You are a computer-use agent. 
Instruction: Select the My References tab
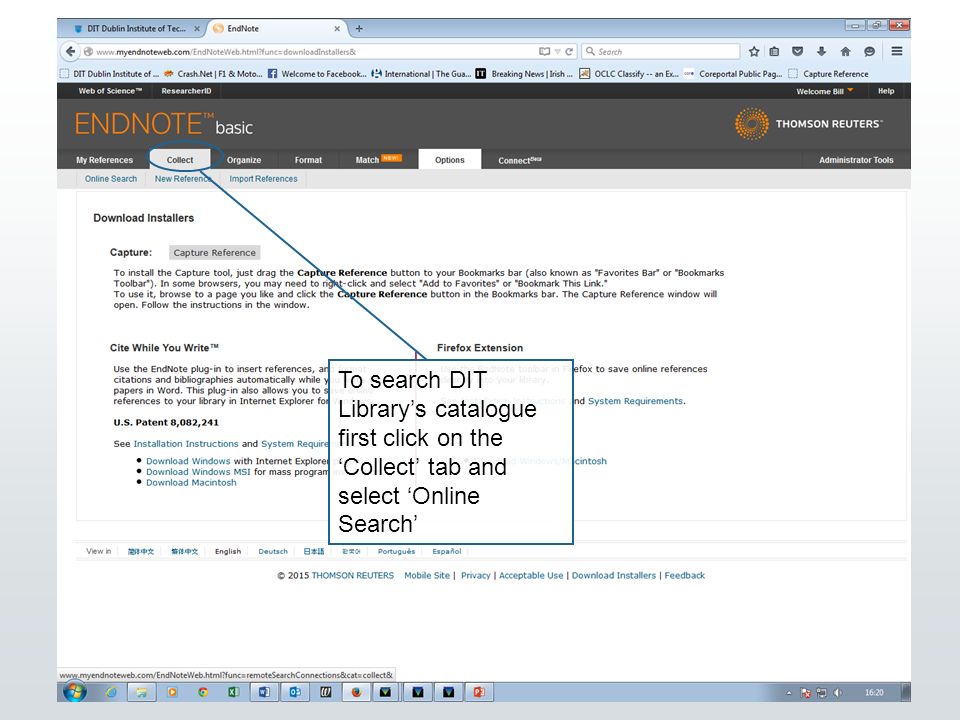pos(104,160)
